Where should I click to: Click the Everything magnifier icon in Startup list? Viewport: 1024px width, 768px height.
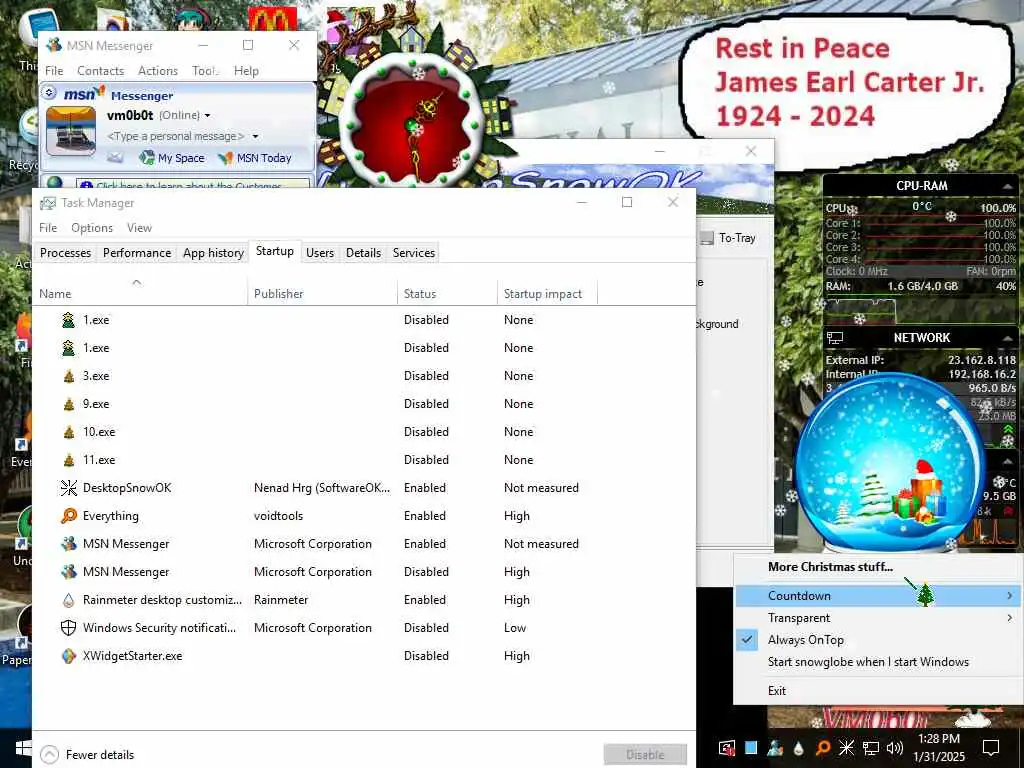[69, 516]
